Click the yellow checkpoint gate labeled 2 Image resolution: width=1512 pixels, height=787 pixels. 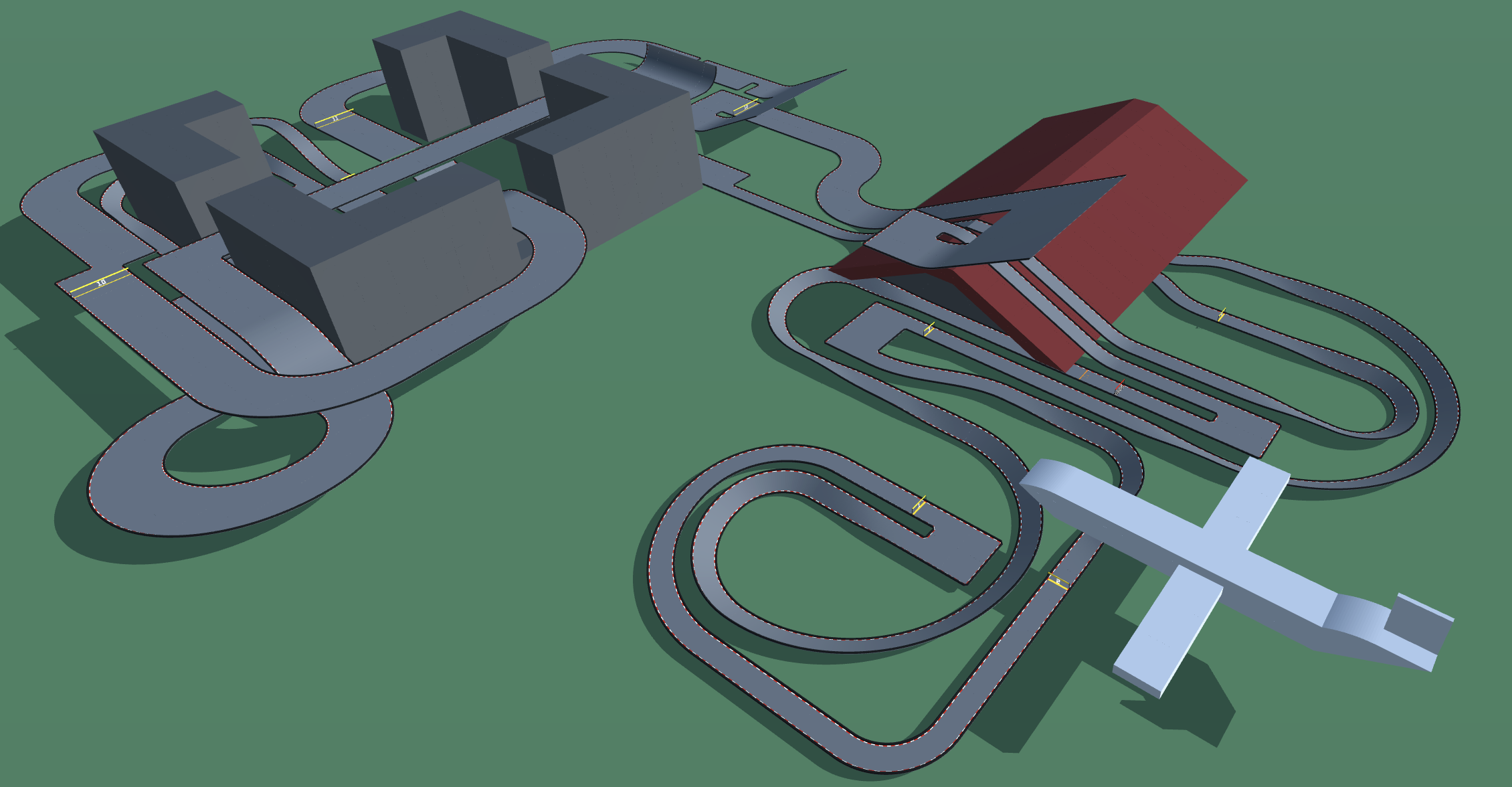pyautogui.click(x=1057, y=581)
